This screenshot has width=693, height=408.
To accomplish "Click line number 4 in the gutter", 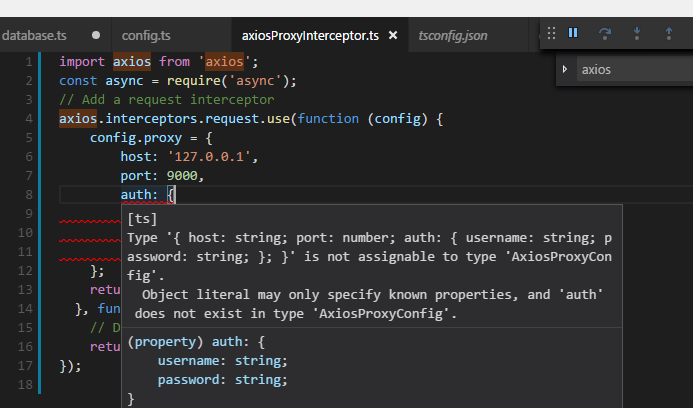I will click(29, 119).
